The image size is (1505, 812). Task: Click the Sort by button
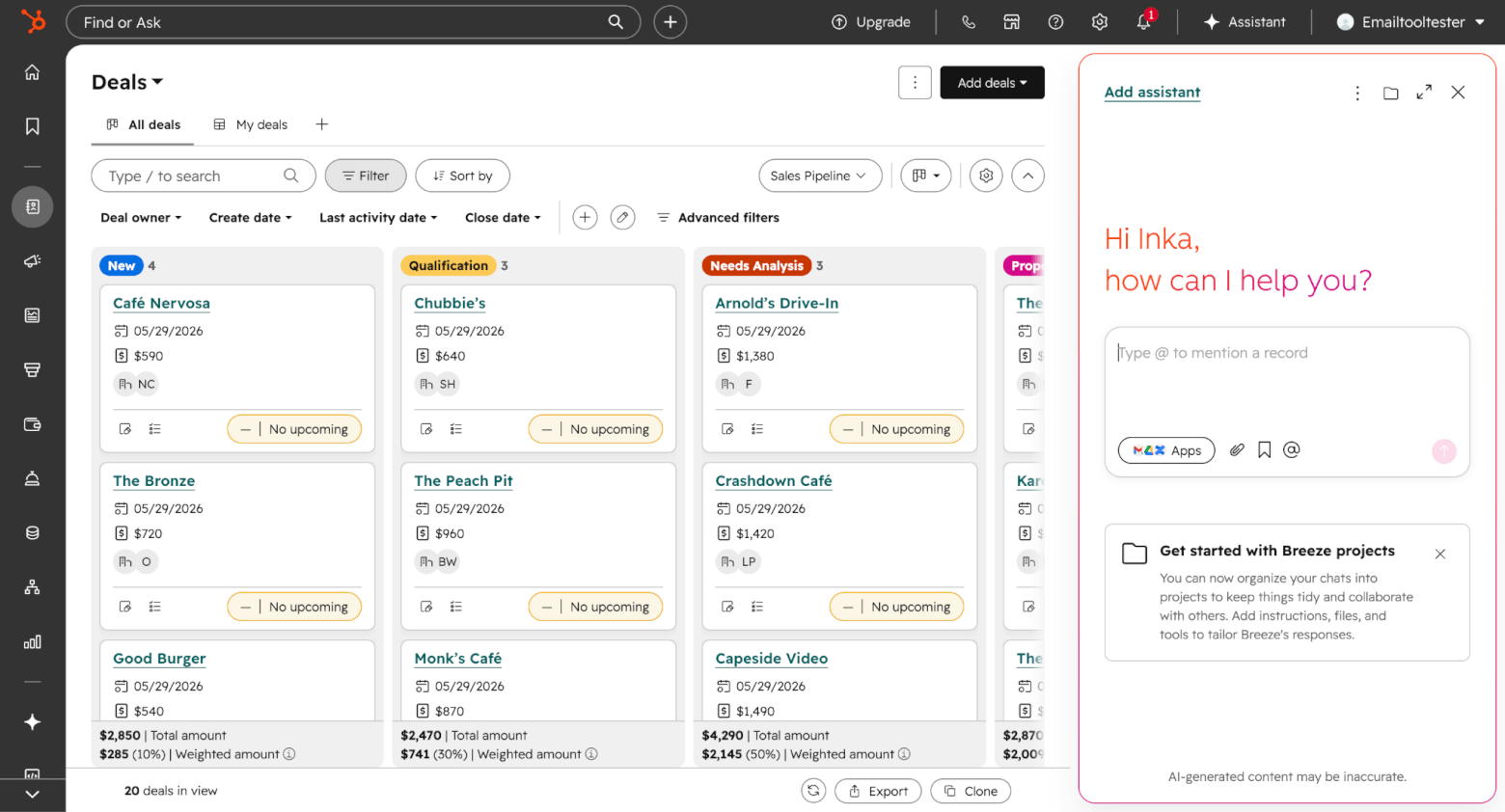coord(463,176)
